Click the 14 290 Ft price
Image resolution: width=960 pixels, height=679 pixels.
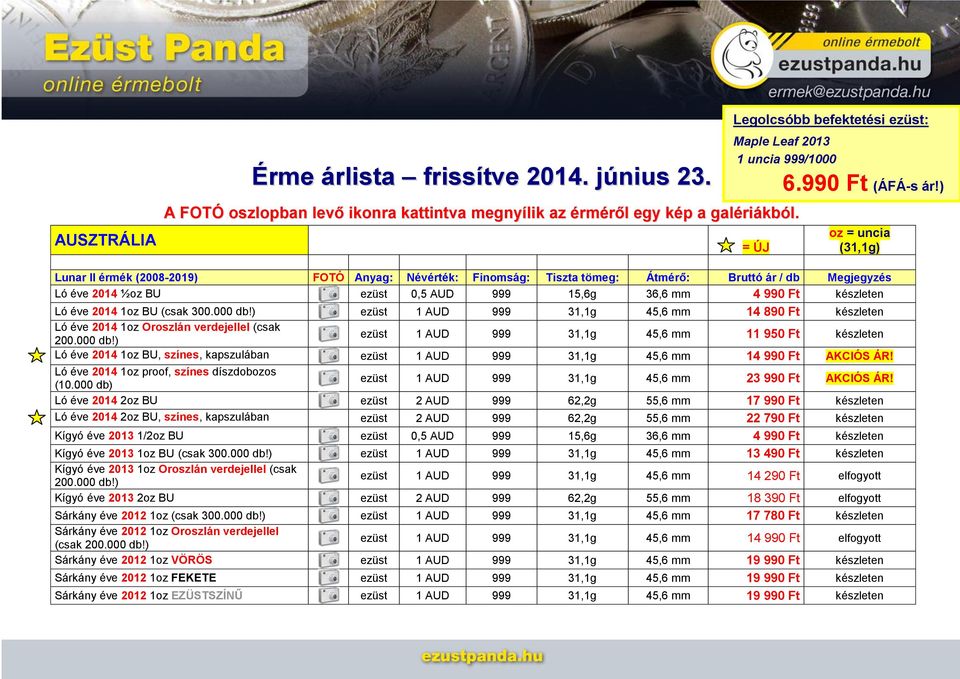pyautogui.click(x=773, y=476)
